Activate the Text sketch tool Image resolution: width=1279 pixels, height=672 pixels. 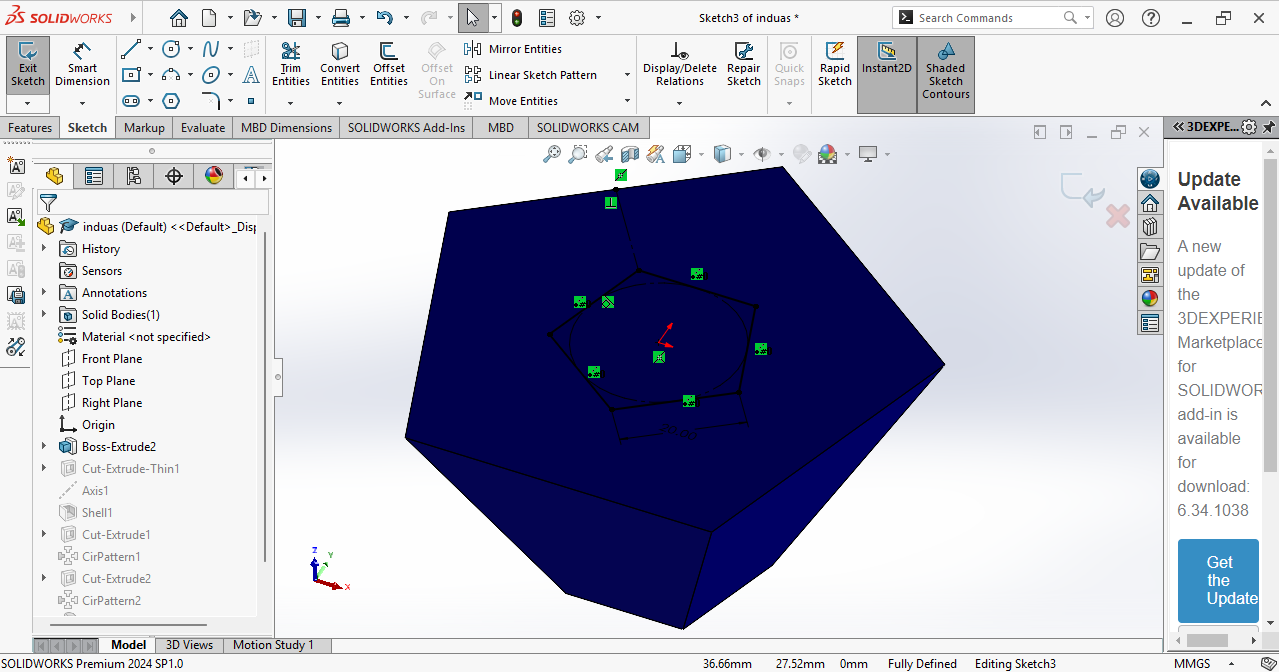pyautogui.click(x=251, y=75)
